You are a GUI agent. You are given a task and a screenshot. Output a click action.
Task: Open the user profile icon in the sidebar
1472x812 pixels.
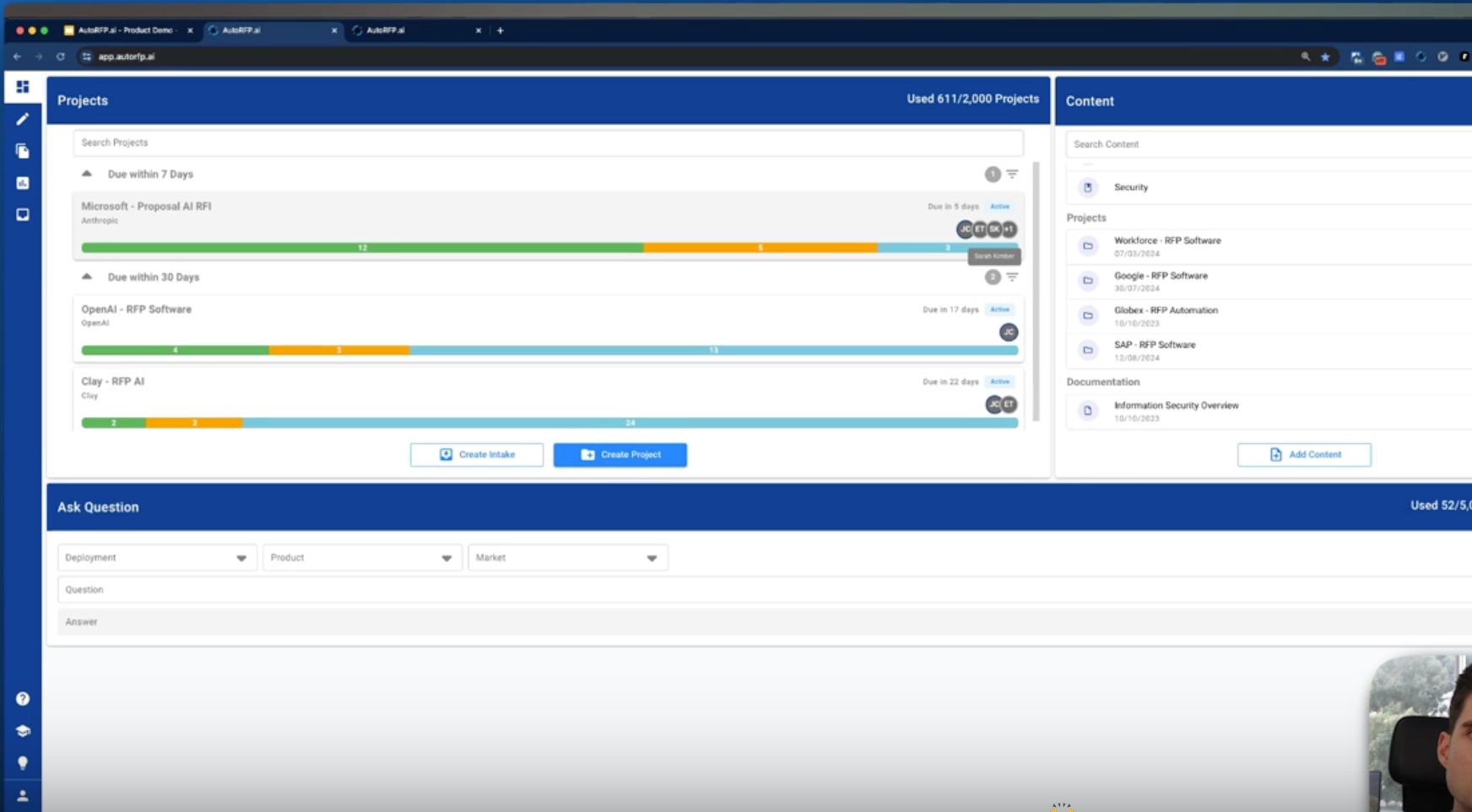[23, 795]
